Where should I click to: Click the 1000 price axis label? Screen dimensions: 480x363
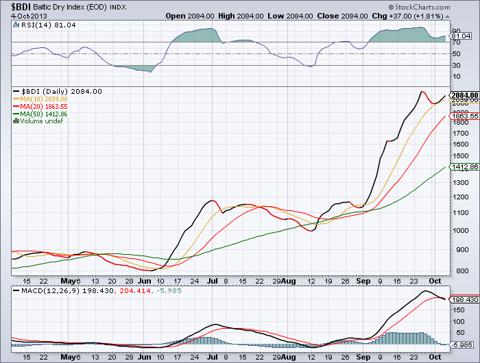[x=460, y=231]
